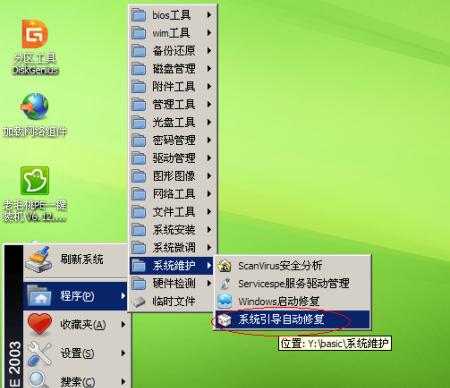Expand the 硬件检测 submenu arrow

pyautogui.click(x=209, y=283)
